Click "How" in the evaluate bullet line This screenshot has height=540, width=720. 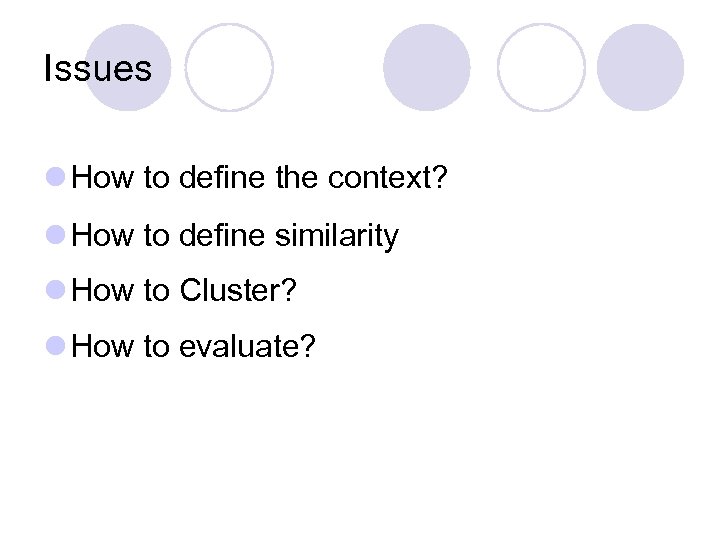[x=104, y=347]
